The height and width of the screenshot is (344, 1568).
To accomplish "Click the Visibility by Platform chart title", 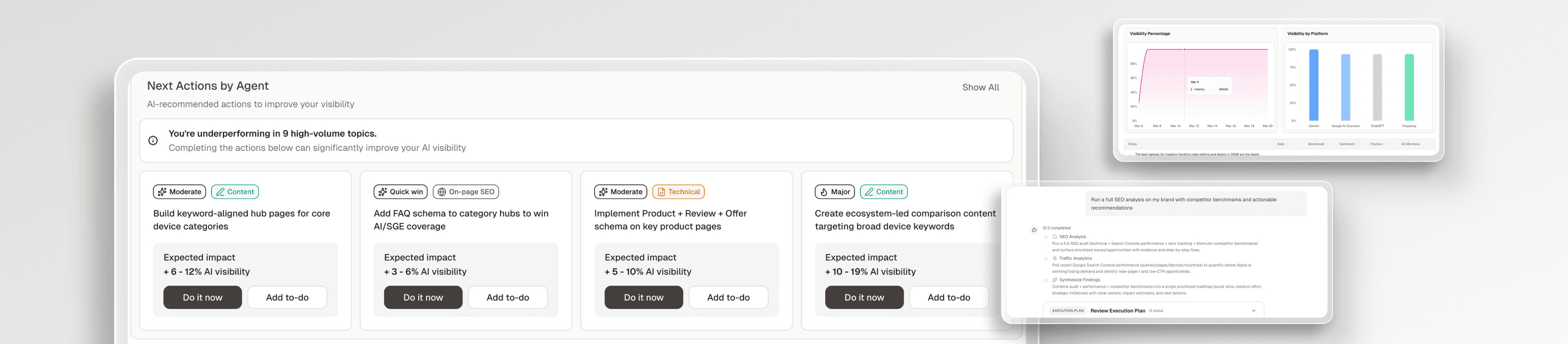I will click(x=1307, y=34).
